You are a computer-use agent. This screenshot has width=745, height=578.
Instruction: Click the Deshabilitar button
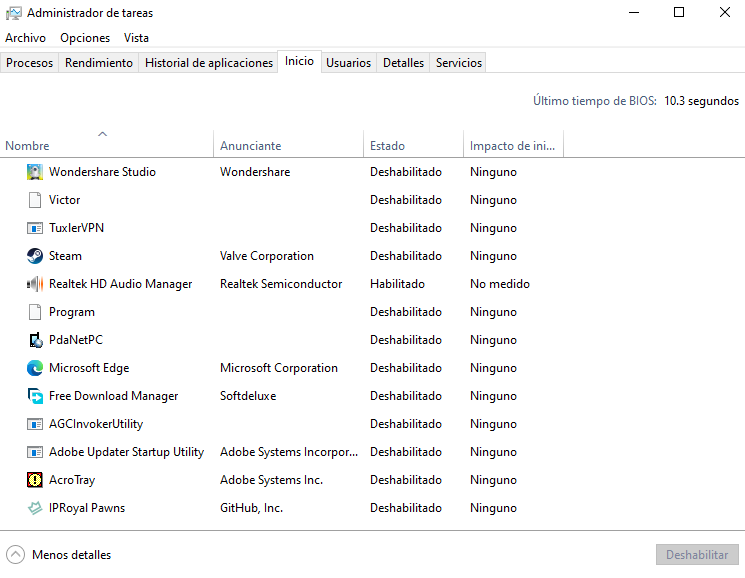[697, 555]
